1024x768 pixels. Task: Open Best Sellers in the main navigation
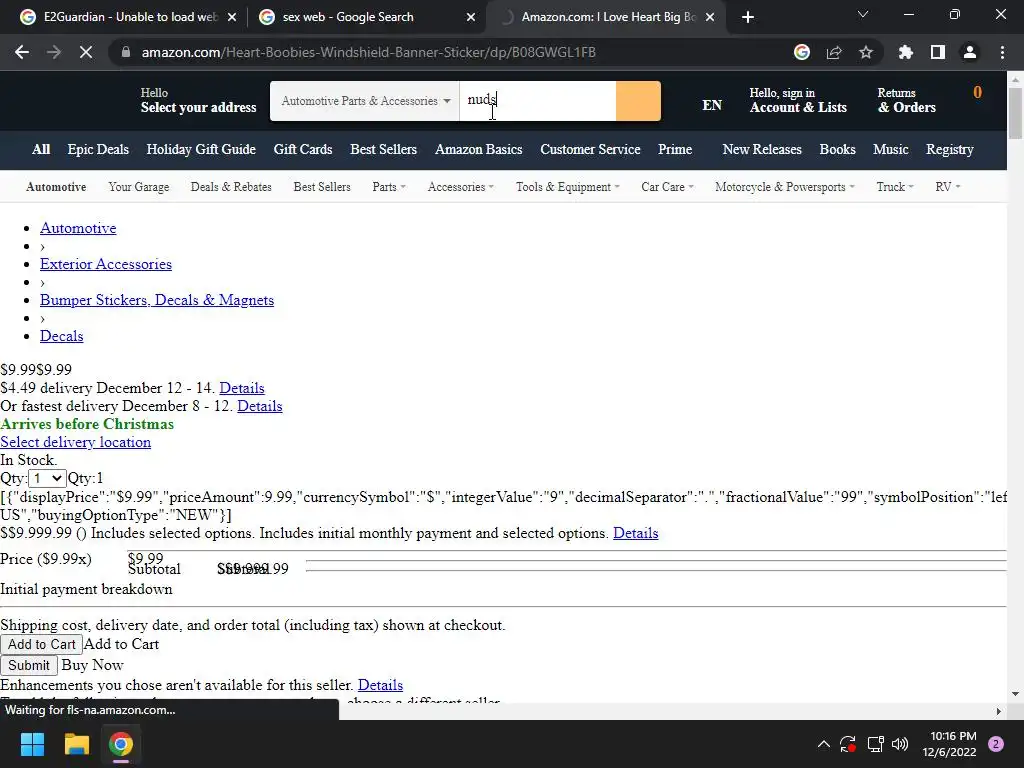(x=383, y=150)
